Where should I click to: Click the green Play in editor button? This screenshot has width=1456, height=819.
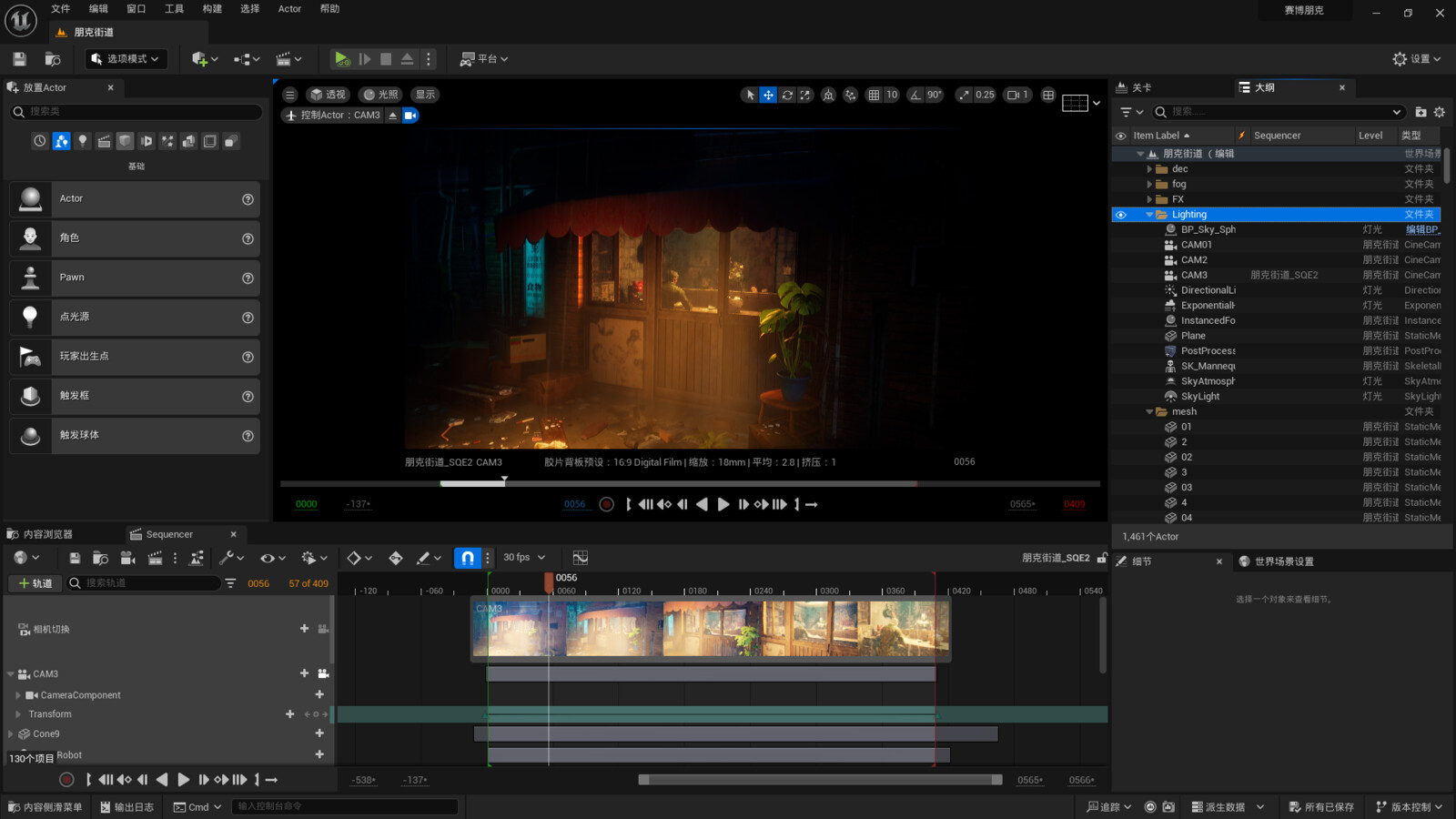(x=341, y=59)
